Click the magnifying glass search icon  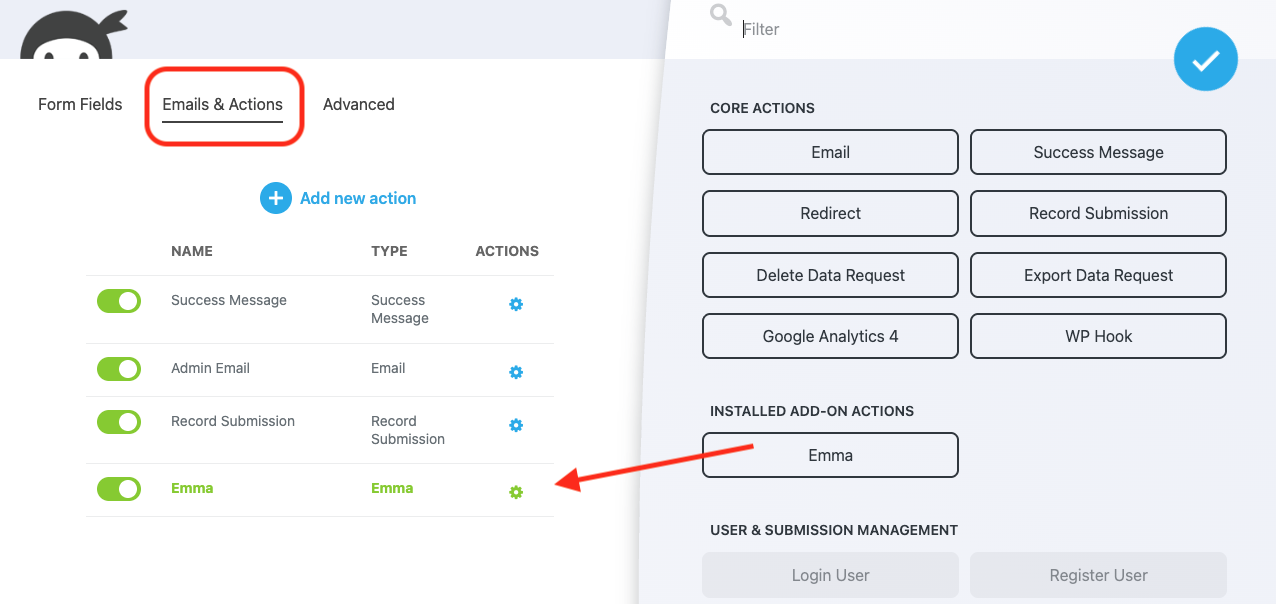(720, 15)
